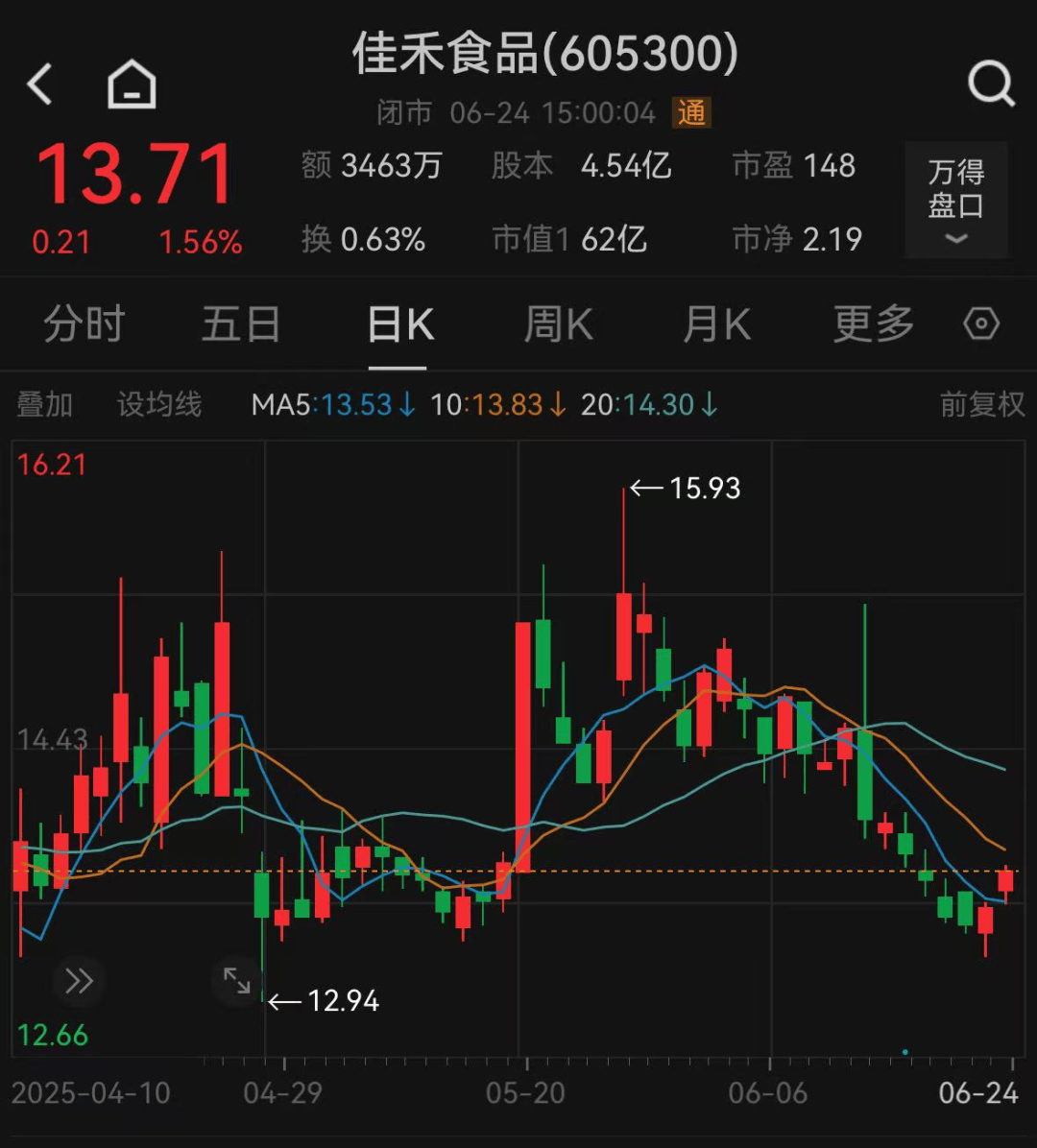Tap the 06-06 date on axis

767,1093
